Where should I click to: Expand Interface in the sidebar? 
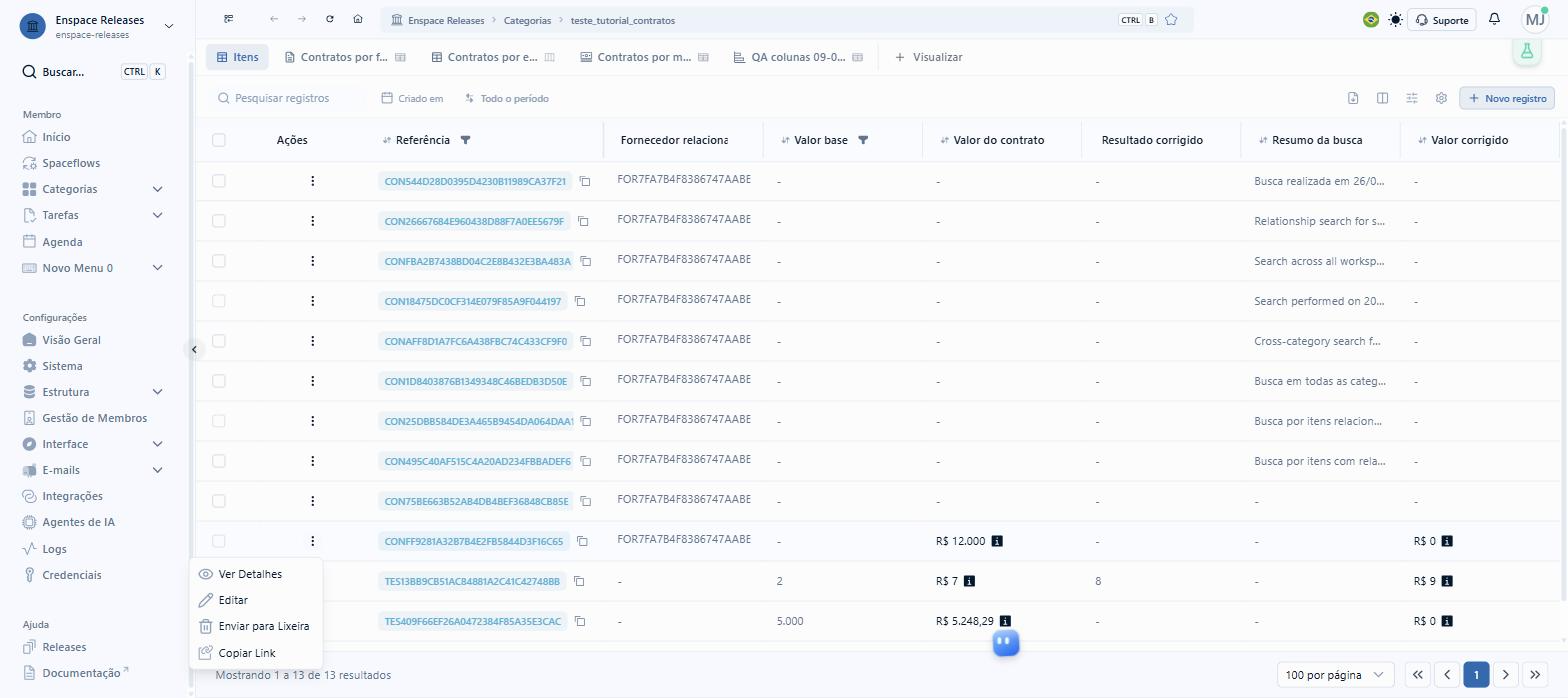click(157, 444)
